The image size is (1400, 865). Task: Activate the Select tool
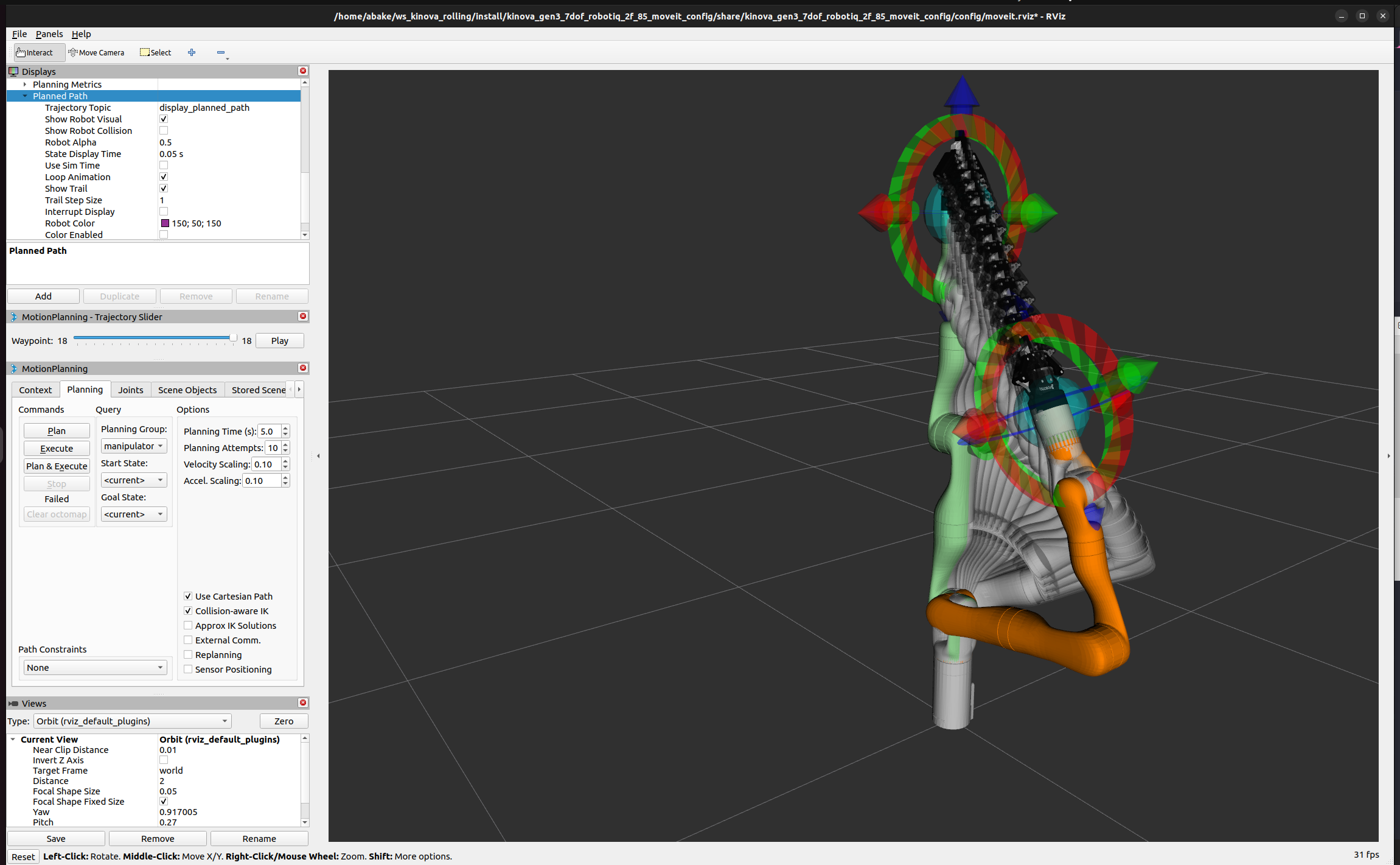[156, 52]
